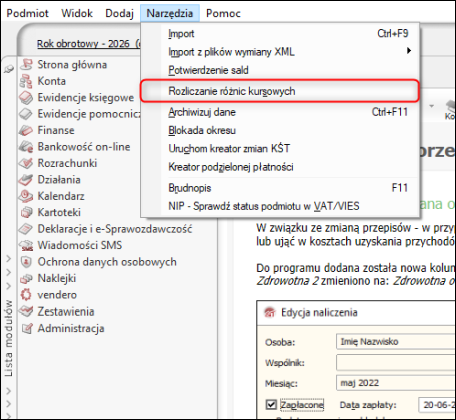Open the Dodaj menu
Image resolution: width=456 pixels, height=420 pixels.
point(119,13)
